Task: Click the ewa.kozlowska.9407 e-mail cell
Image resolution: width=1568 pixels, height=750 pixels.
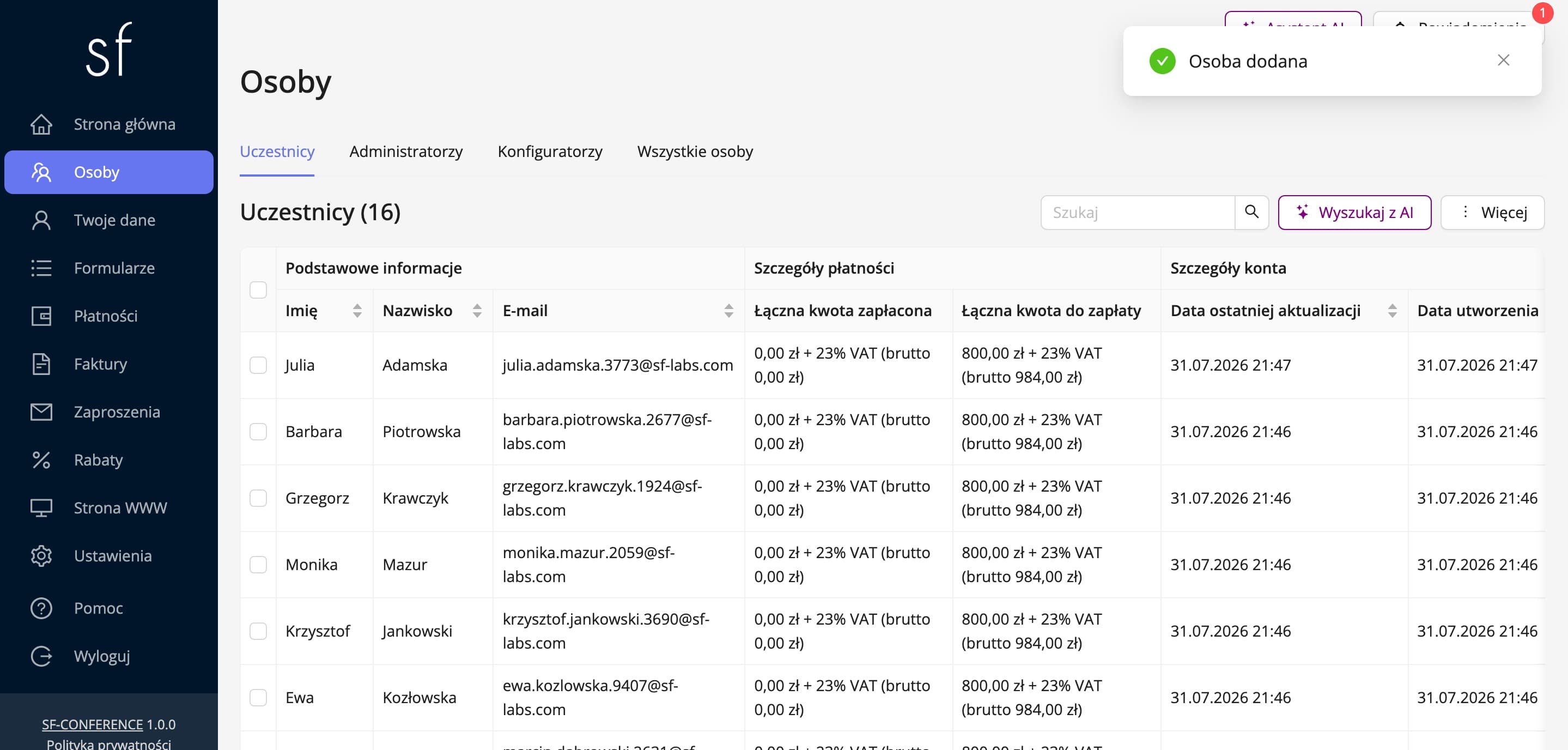Action: point(618,697)
